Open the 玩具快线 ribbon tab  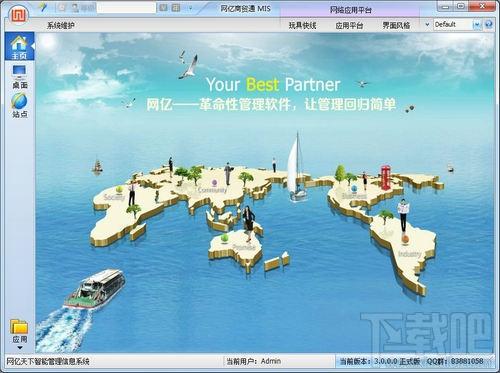pyautogui.click(x=302, y=25)
